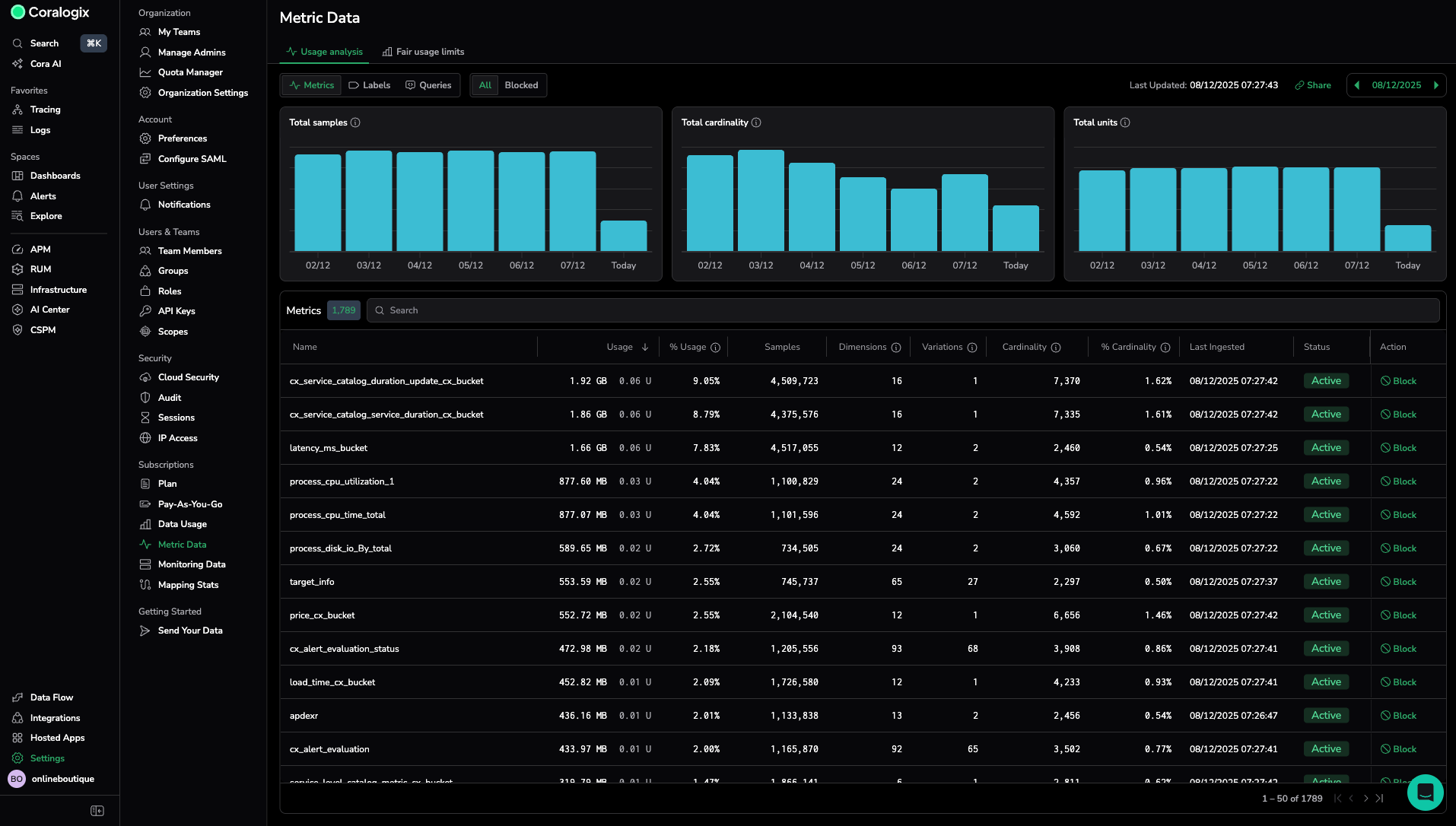Open Cora AI from the sidebar
Screen dimensions: 1456x826
click(46, 64)
